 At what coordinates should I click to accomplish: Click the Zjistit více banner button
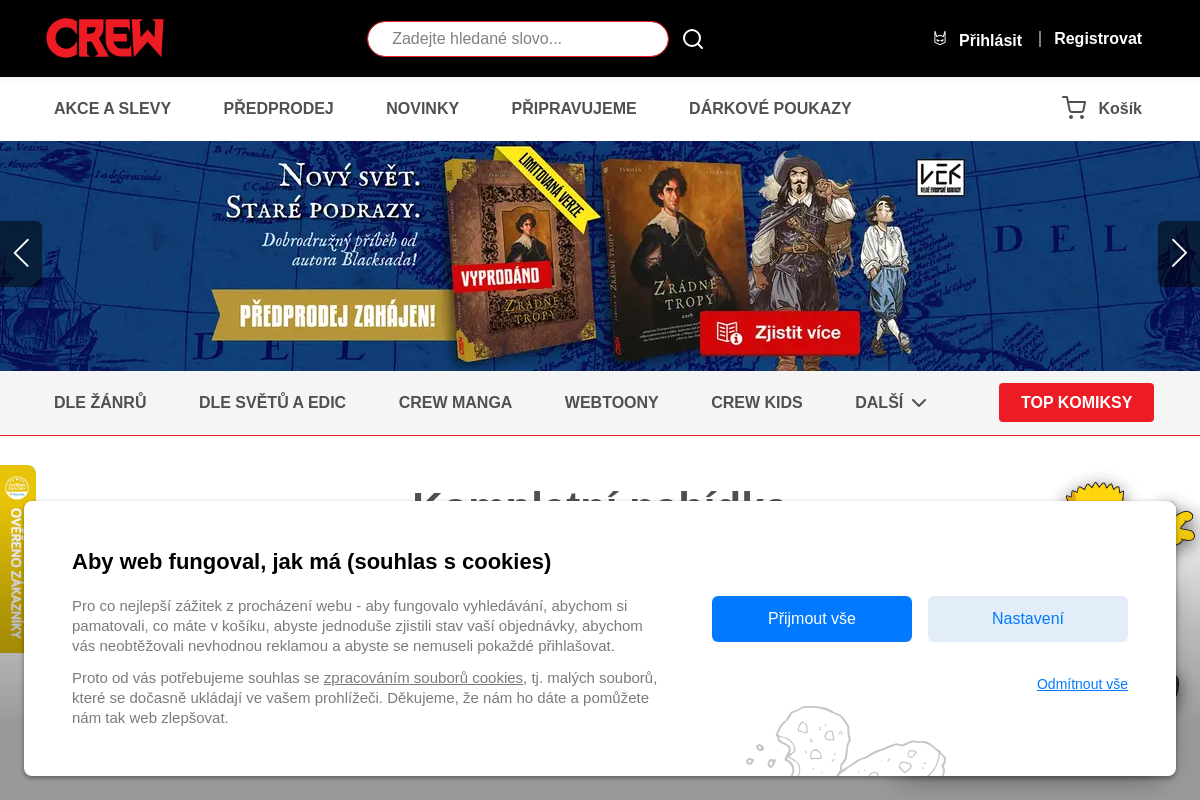tap(780, 333)
